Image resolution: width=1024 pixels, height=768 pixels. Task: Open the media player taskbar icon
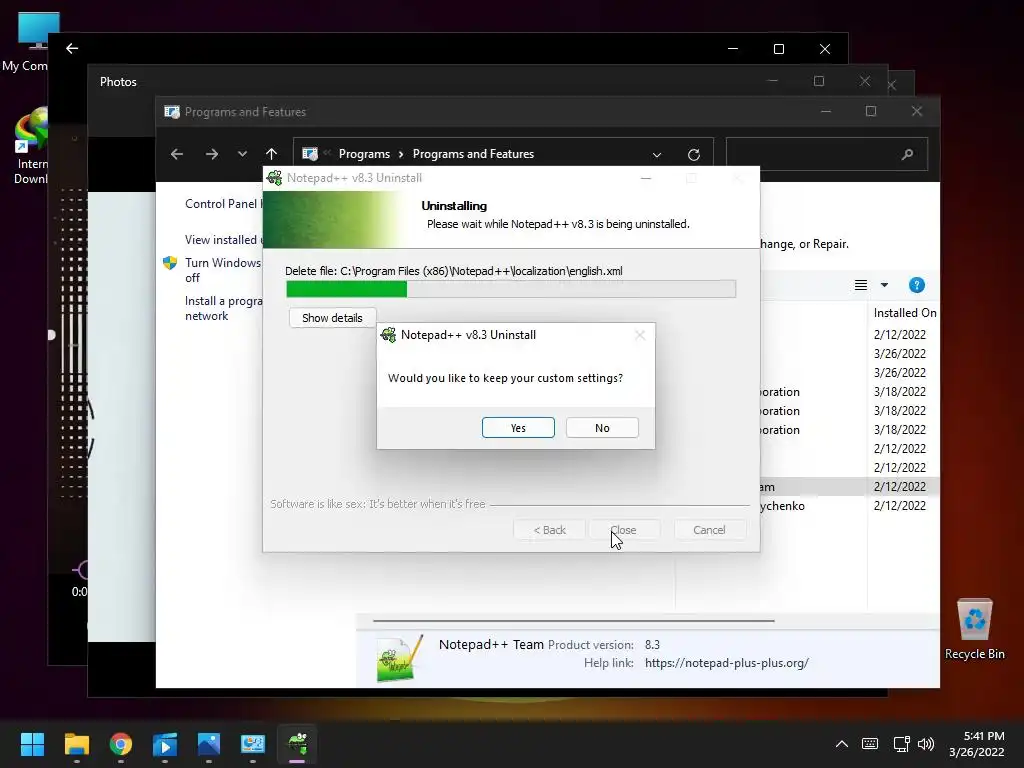(165, 744)
